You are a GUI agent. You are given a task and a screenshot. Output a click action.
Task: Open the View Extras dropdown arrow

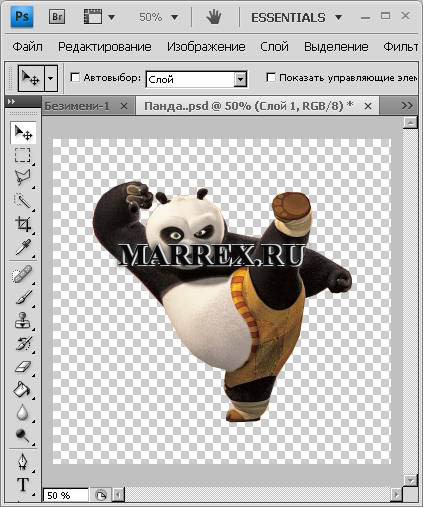[112, 17]
